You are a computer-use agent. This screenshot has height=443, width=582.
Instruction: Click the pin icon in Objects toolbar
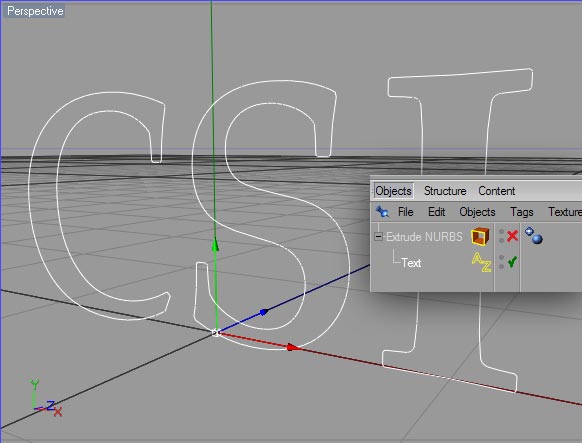[382, 212]
